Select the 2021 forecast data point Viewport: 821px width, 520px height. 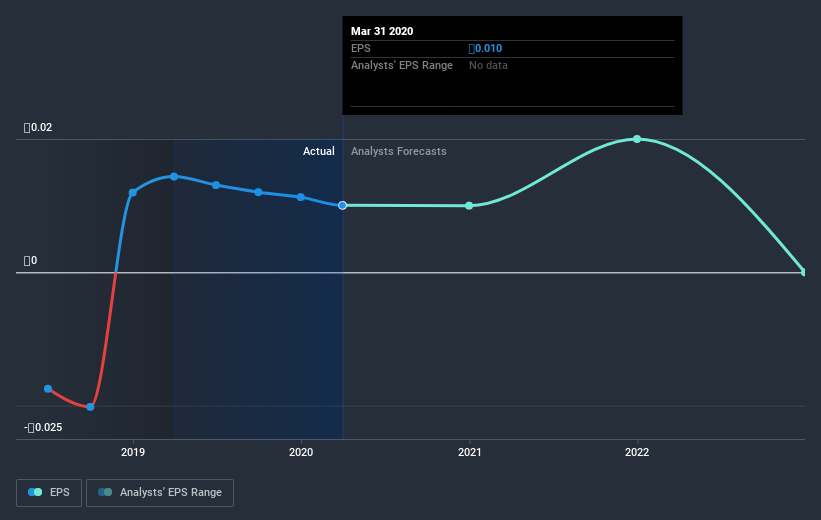tap(469, 206)
